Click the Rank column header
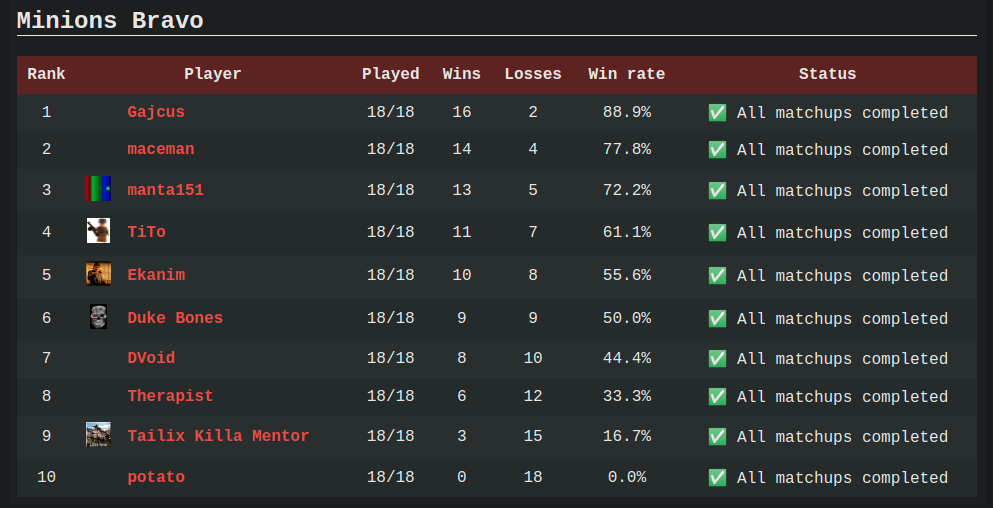Viewport: 993px width, 508px height. coord(46,74)
